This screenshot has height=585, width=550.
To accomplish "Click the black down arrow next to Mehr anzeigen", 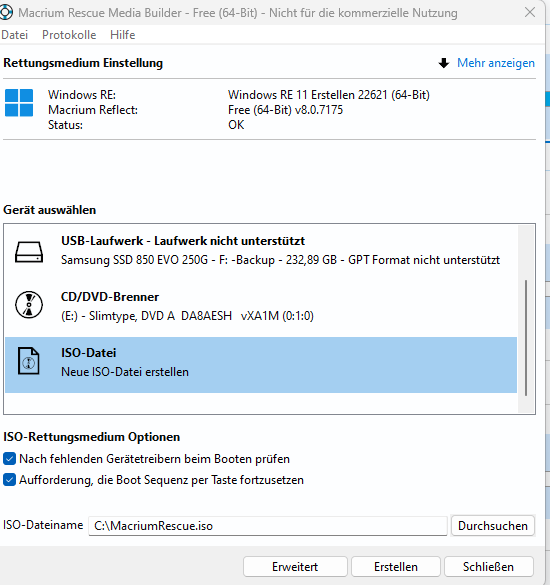I will 443,63.
